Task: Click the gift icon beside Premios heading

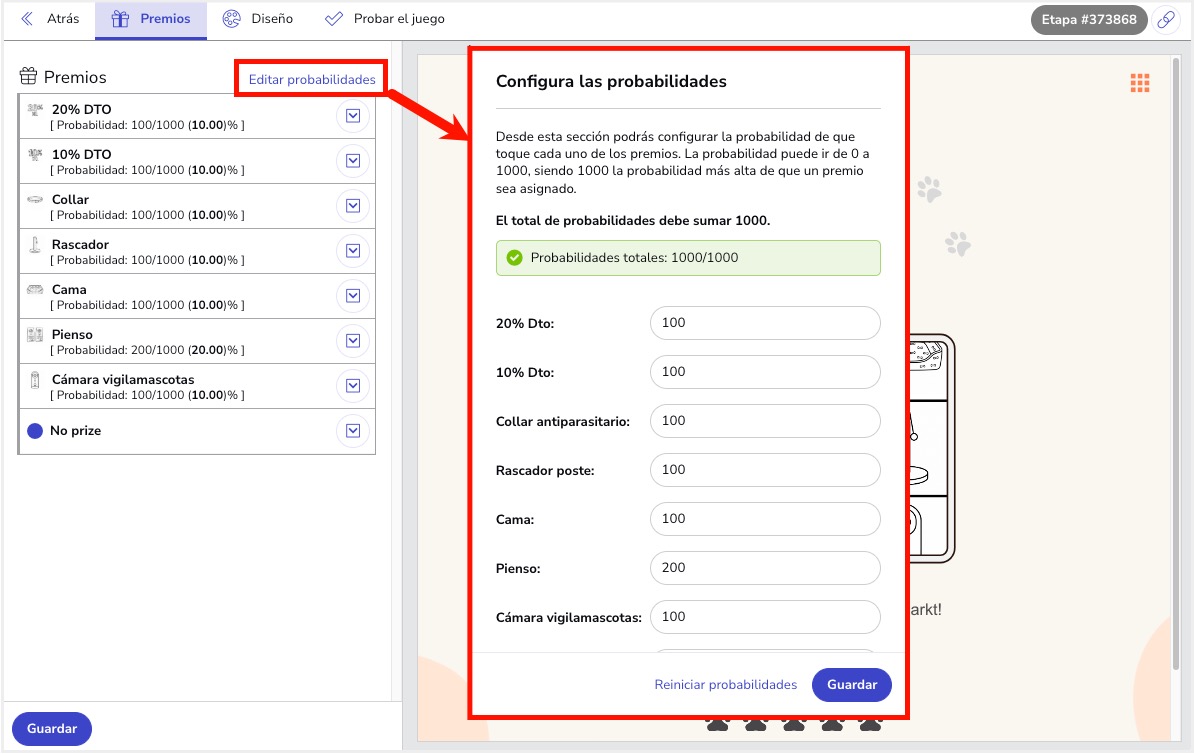Action: pos(28,76)
